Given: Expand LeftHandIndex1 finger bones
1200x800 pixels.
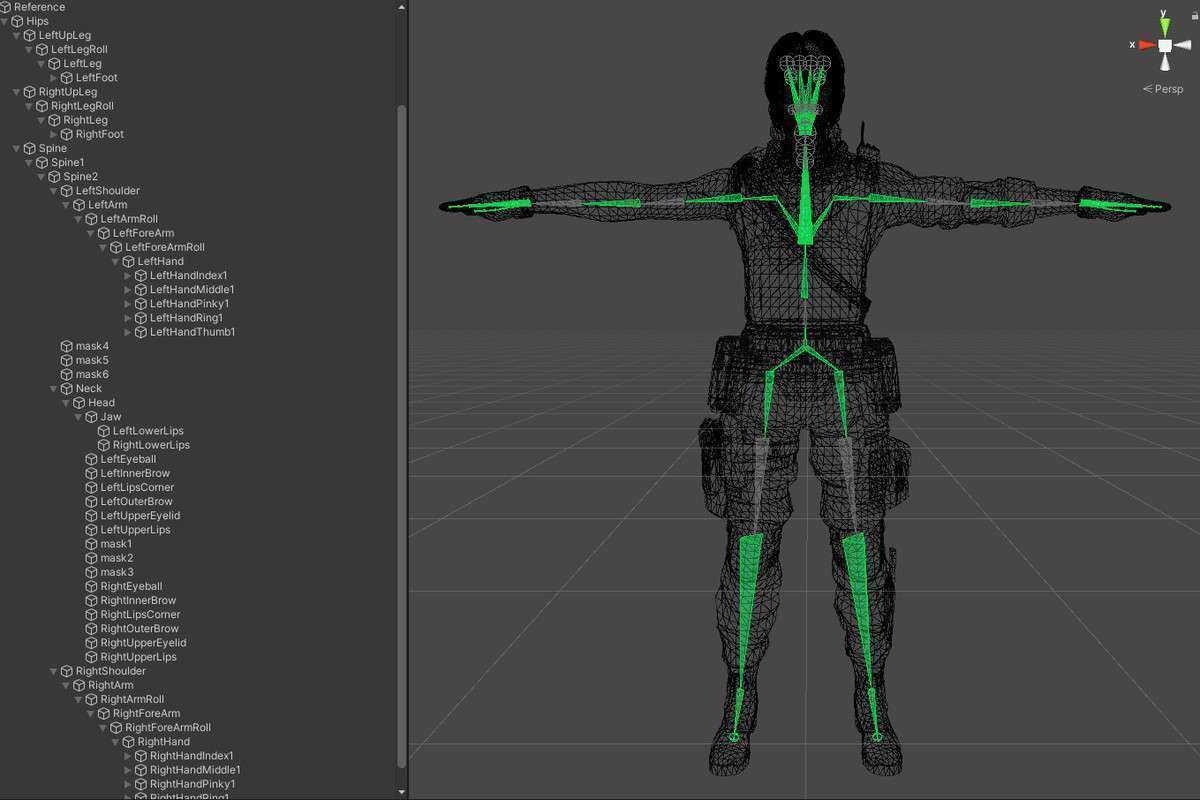Looking at the screenshot, I should pos(128,275).
